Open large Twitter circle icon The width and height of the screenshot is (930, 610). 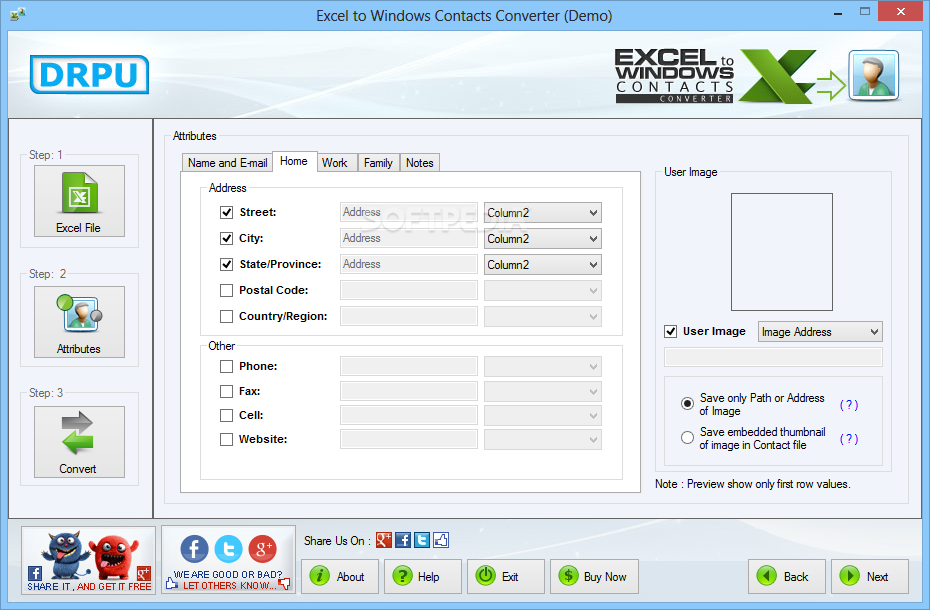coord(228,549)
